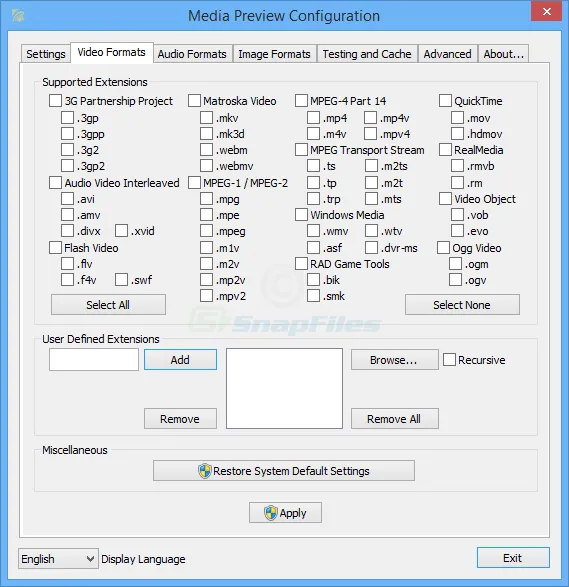Check the .mp4 extension box

313,118
